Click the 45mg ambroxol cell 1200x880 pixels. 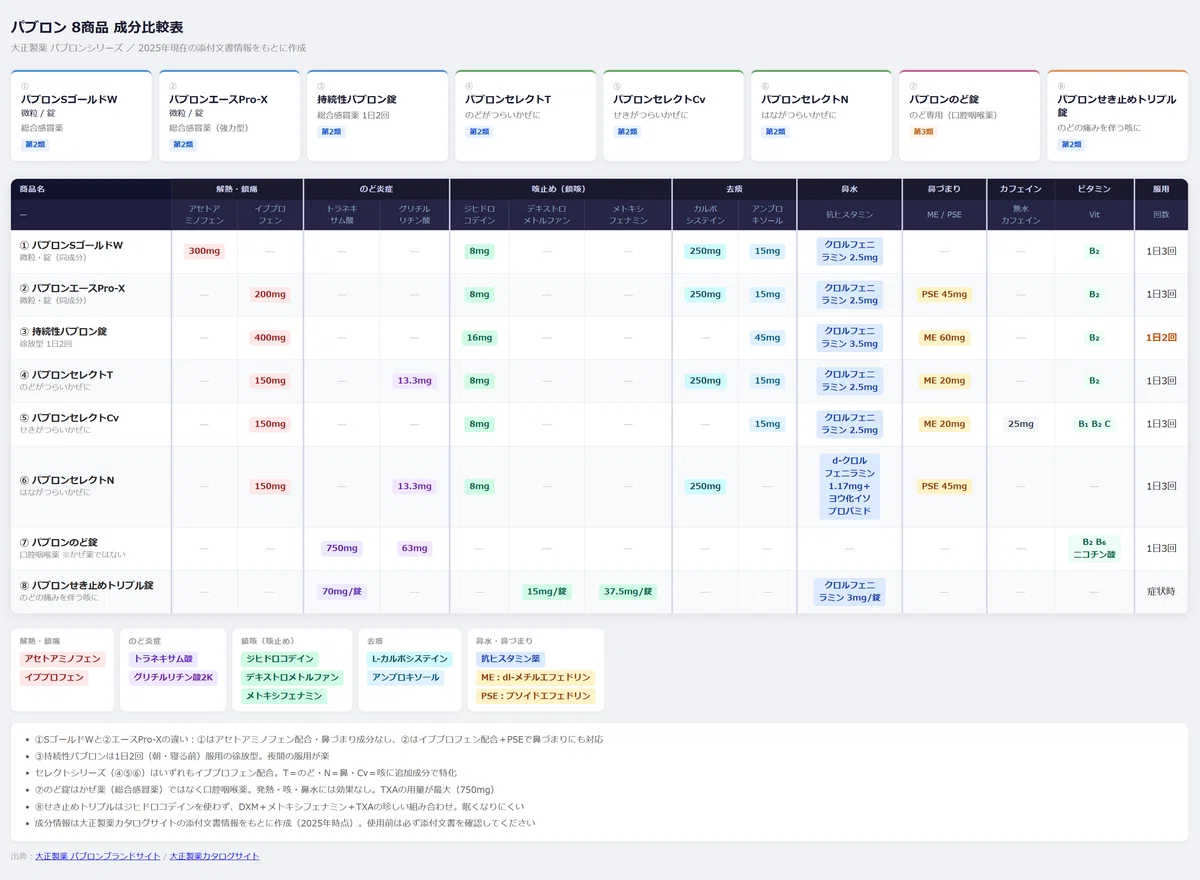767,337
